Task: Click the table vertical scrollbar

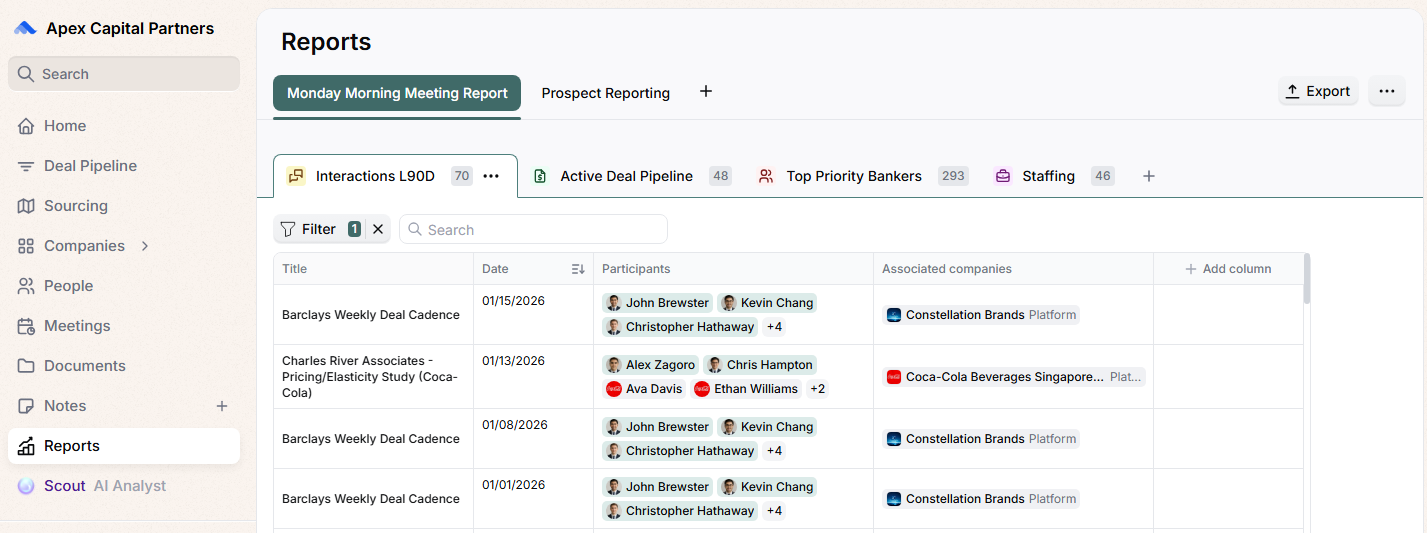Action: point(1307,278)
